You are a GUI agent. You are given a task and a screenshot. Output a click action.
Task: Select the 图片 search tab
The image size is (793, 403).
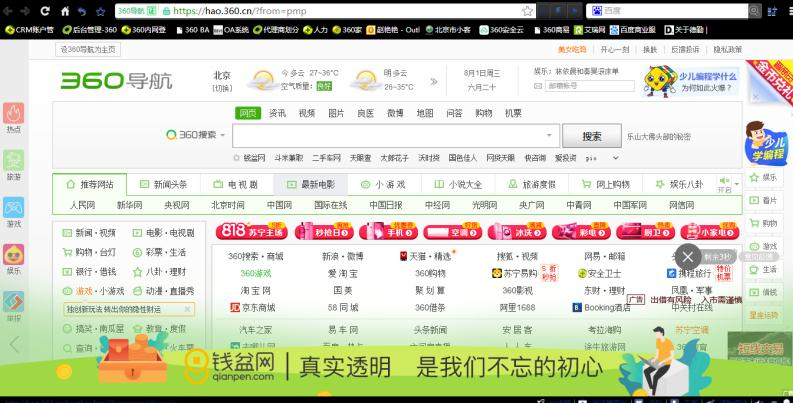click(336, 113)
